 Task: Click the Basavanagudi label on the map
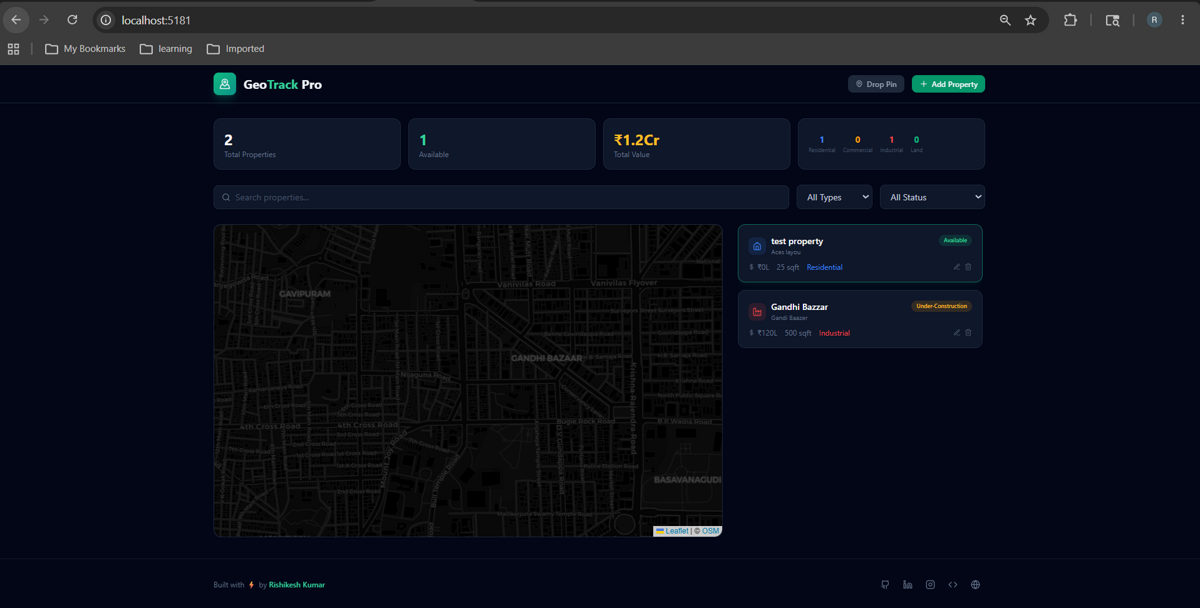tap(687, 480)
